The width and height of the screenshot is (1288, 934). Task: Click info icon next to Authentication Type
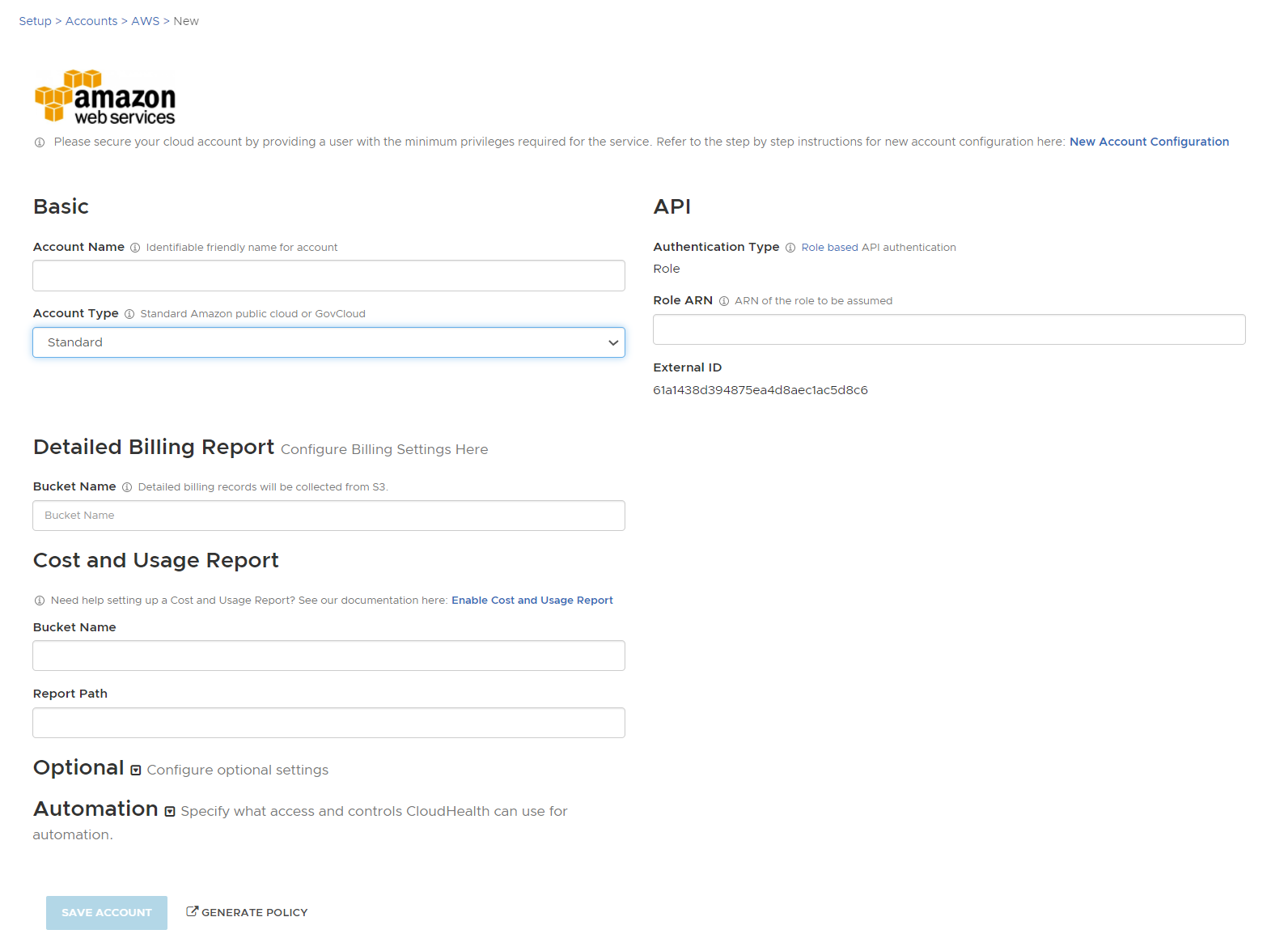pos(790,248)
